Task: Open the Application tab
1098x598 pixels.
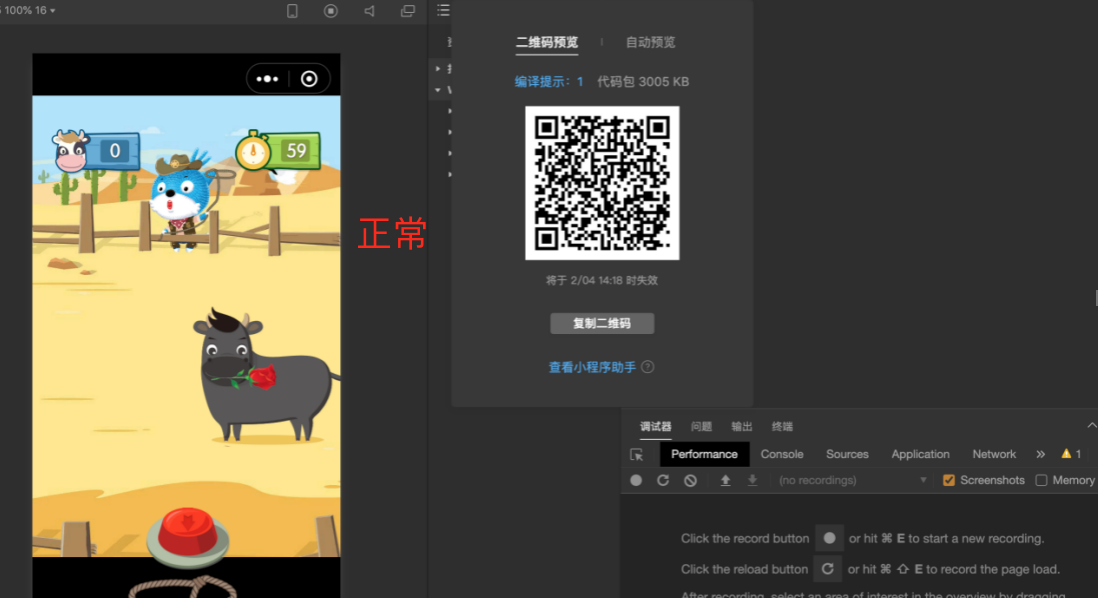Action: 920,454
